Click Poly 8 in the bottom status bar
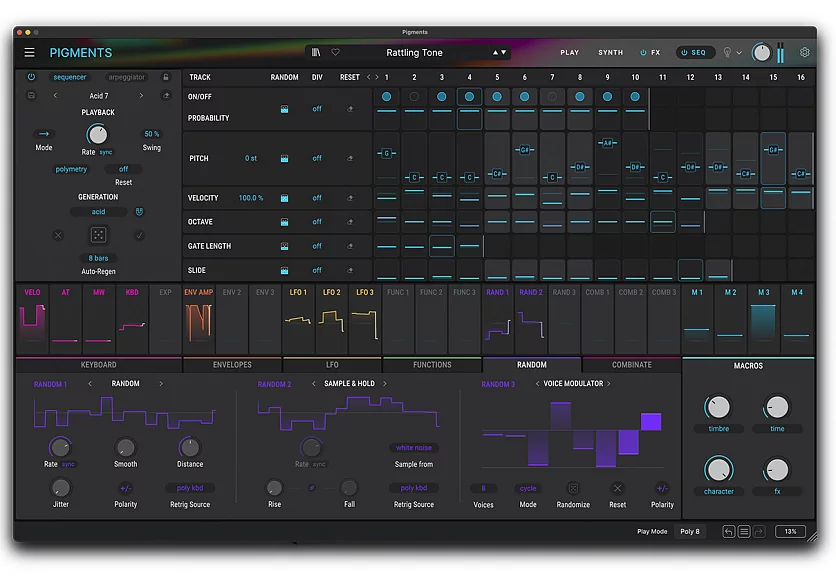The image size is (836, 583). pyautogui.click(x=689, y=531)
